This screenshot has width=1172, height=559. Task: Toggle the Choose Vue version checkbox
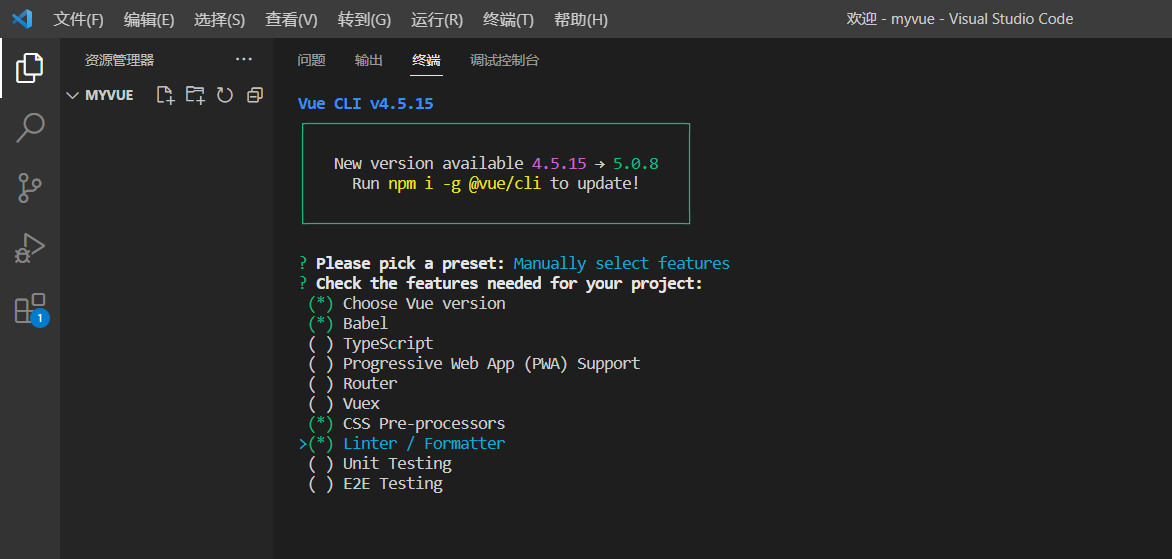[x=321, y=303]
